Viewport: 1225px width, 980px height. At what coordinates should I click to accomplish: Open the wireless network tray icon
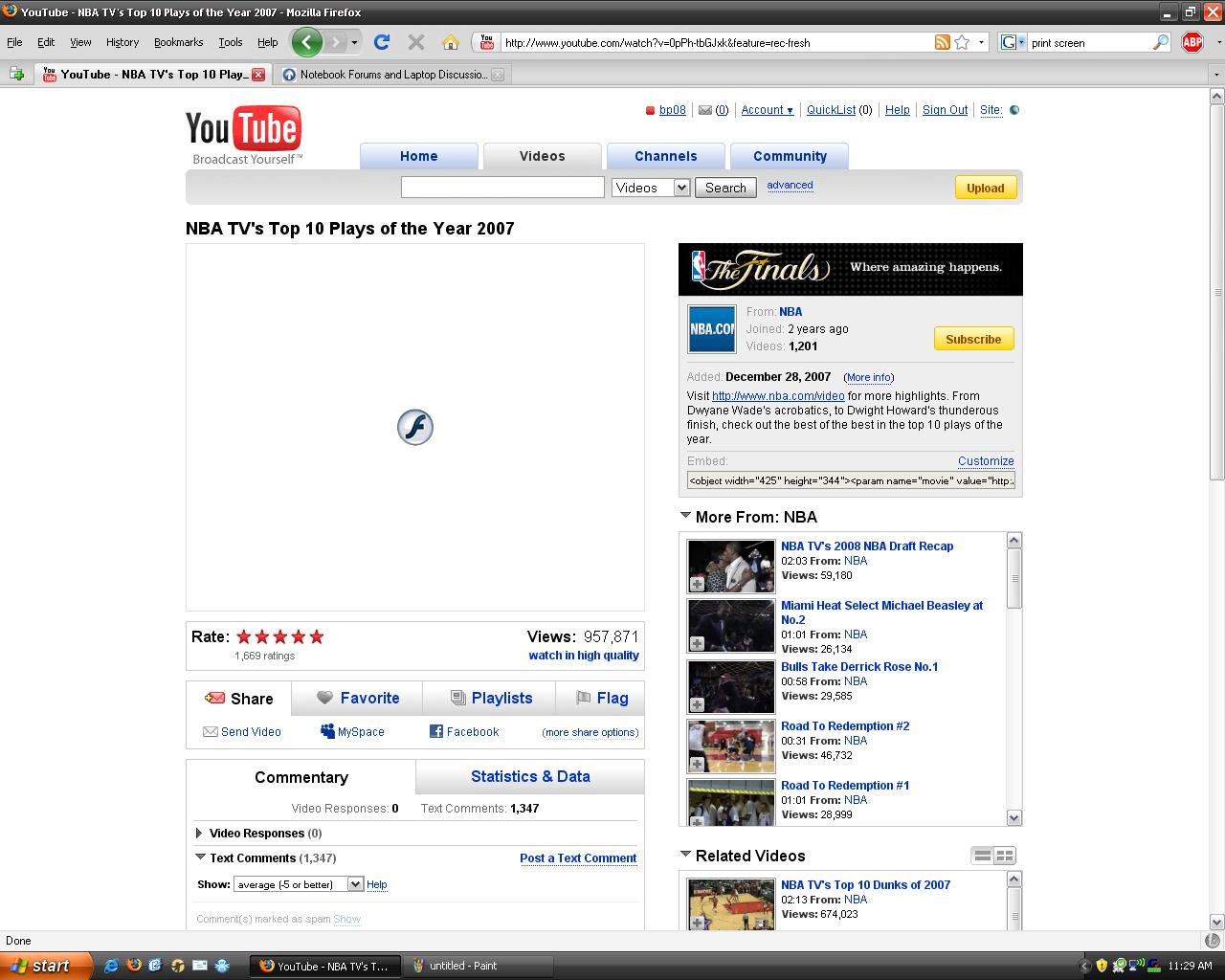point(1136,966)
